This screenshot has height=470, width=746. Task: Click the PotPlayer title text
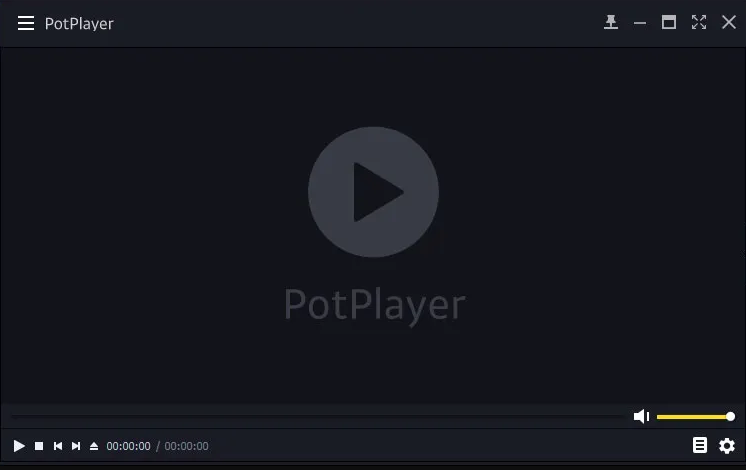(x=79, y=24)
